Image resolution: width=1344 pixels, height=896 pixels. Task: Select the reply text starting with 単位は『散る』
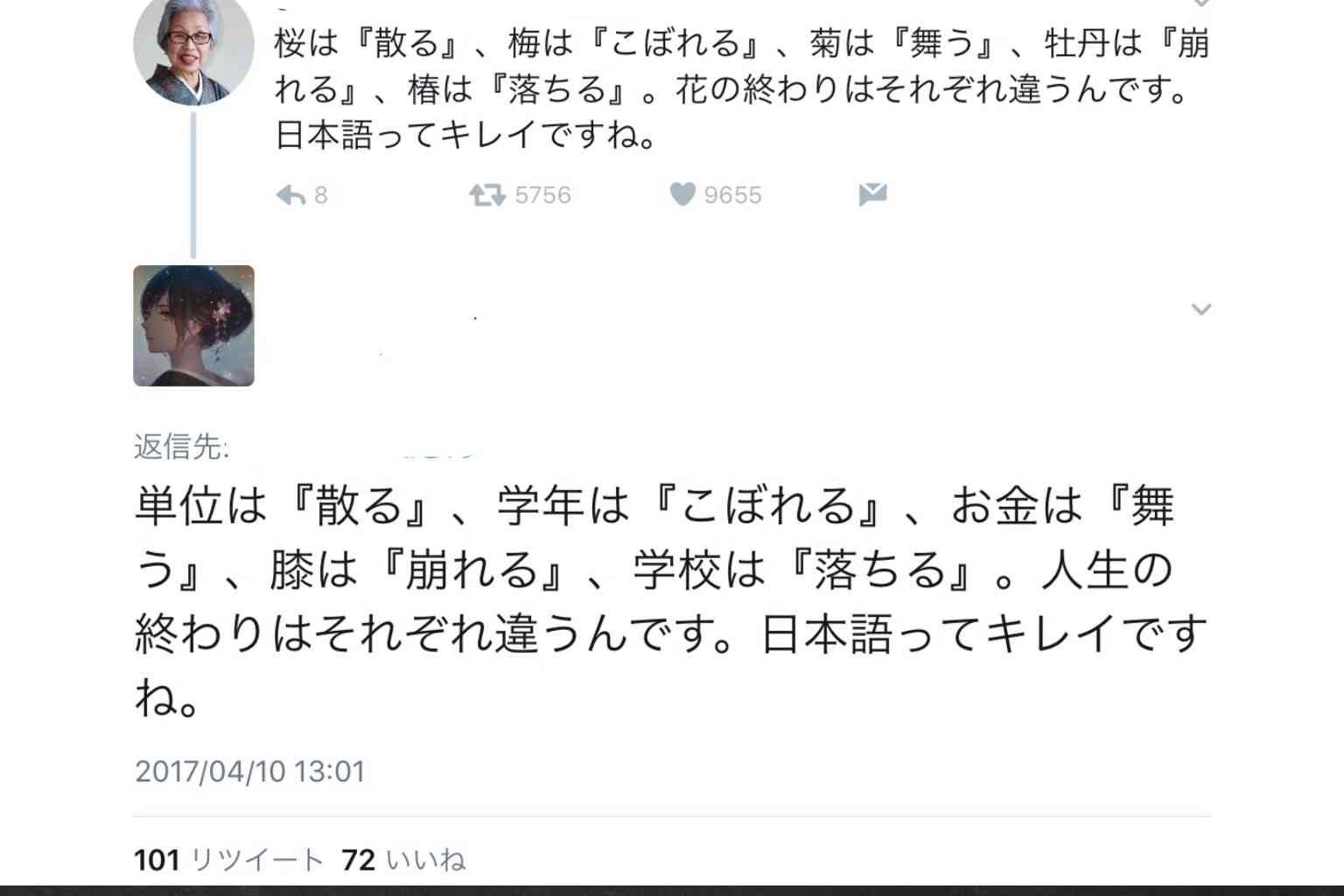coord(672,602)
